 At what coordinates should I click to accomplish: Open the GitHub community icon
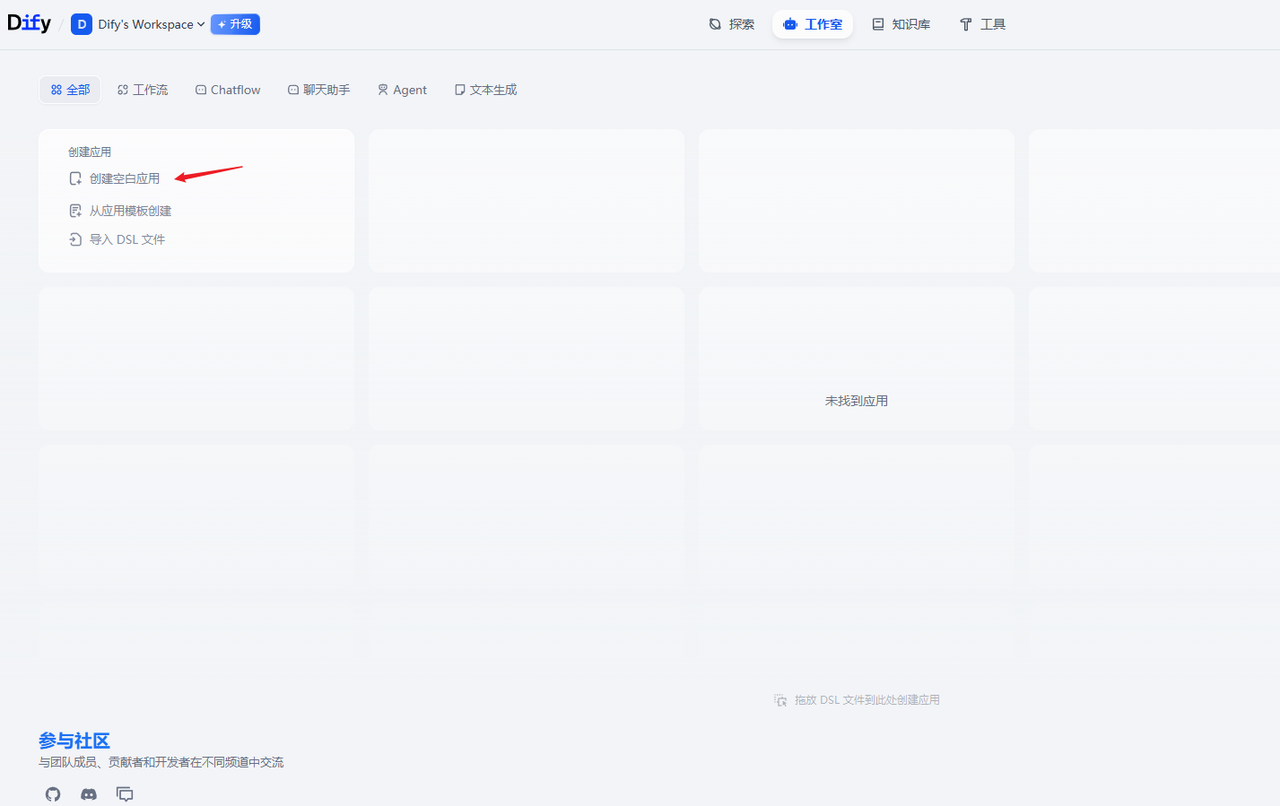click(x=53, y=794)
